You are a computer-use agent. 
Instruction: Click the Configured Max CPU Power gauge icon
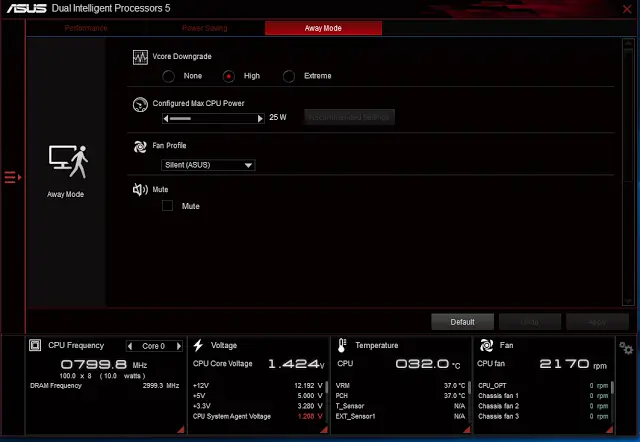click(140, 104)
